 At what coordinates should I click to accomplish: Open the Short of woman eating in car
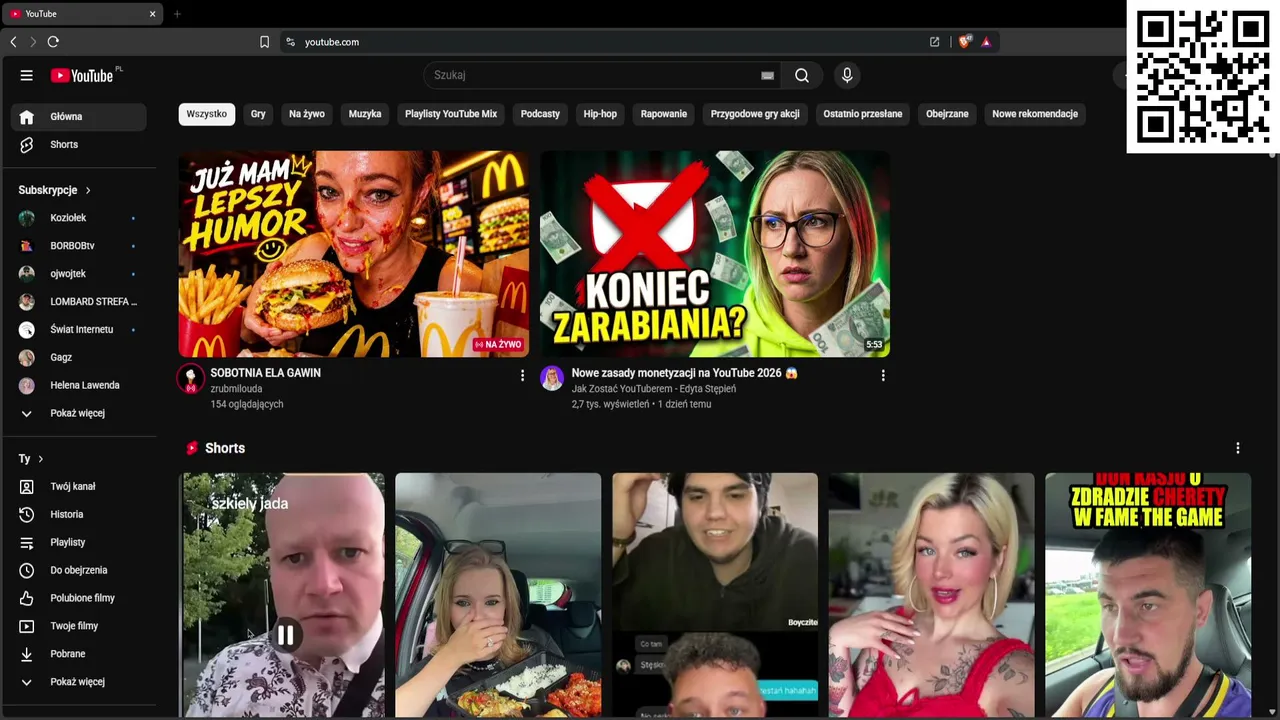498,595
